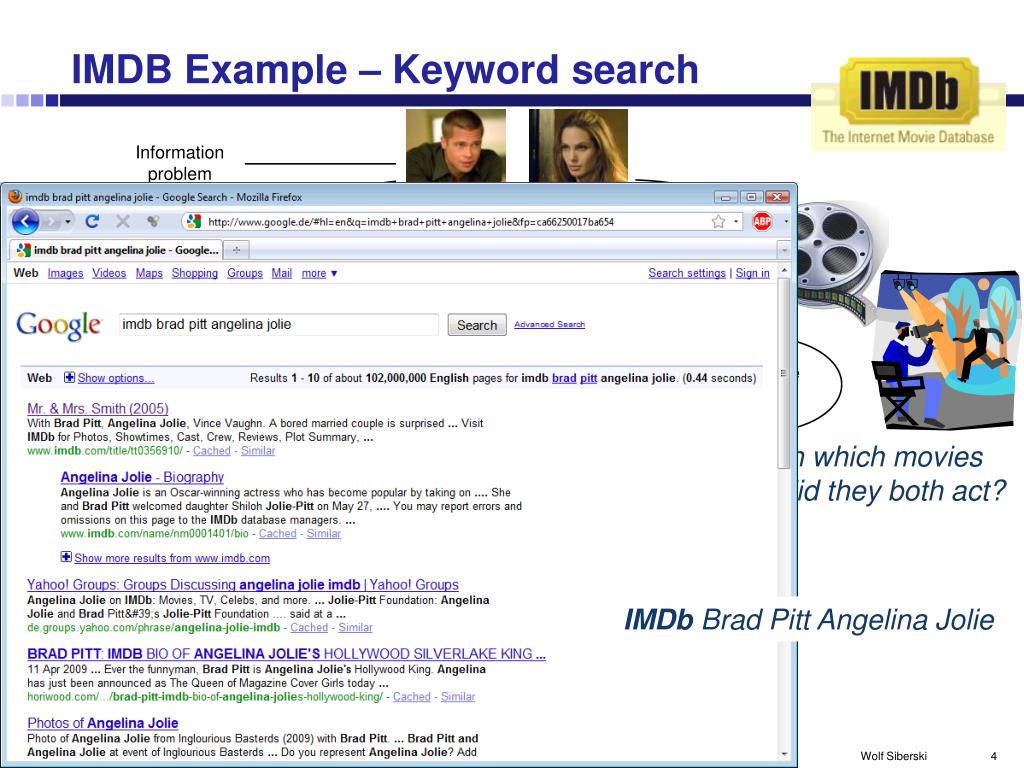1024x768 pixels.
Task: Click the Firefox back arrow button
Action: pyautogui.click(x=25, y=222)
